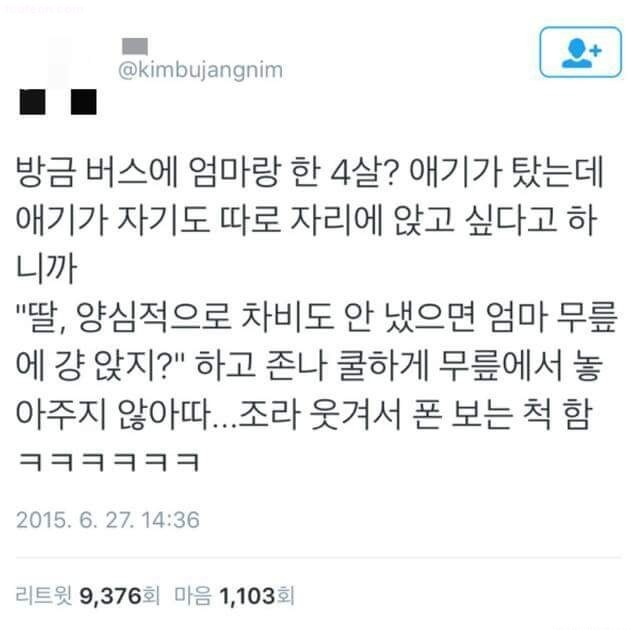View the 리트윗 9,376회 retweet count
Screen dimensions: 635x630
[x=88, y=596]
